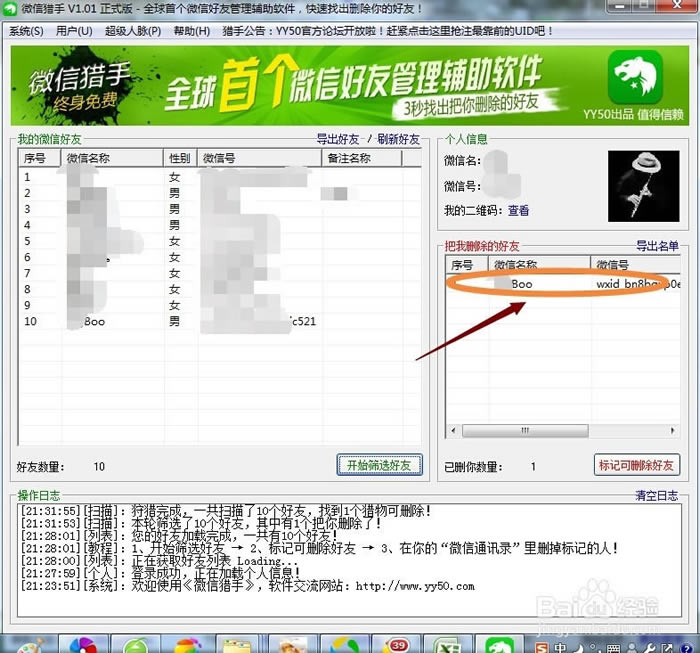The image size is (700, 653).
Task: Click the 备注名称 column header
Action: [x=362, y=158]
